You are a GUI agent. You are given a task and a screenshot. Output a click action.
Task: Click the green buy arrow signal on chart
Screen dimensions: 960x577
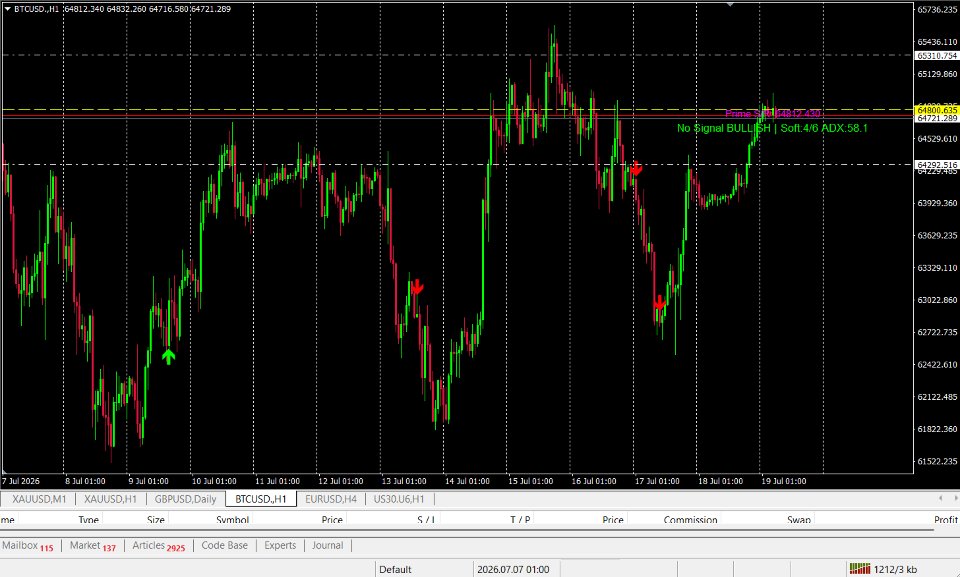168,356
